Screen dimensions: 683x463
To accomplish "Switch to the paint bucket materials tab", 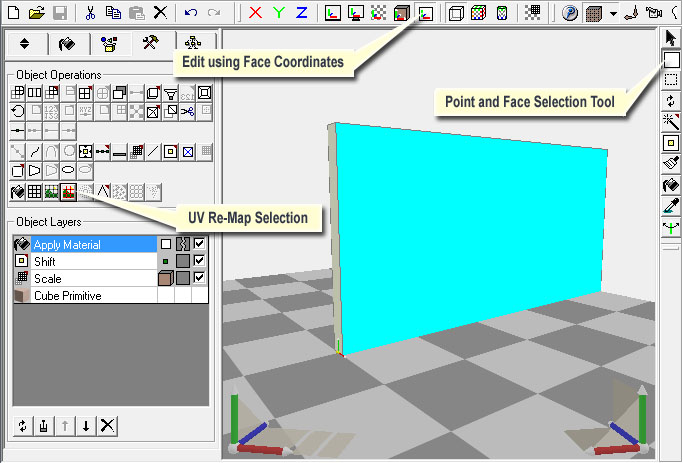I will [67, 43].
